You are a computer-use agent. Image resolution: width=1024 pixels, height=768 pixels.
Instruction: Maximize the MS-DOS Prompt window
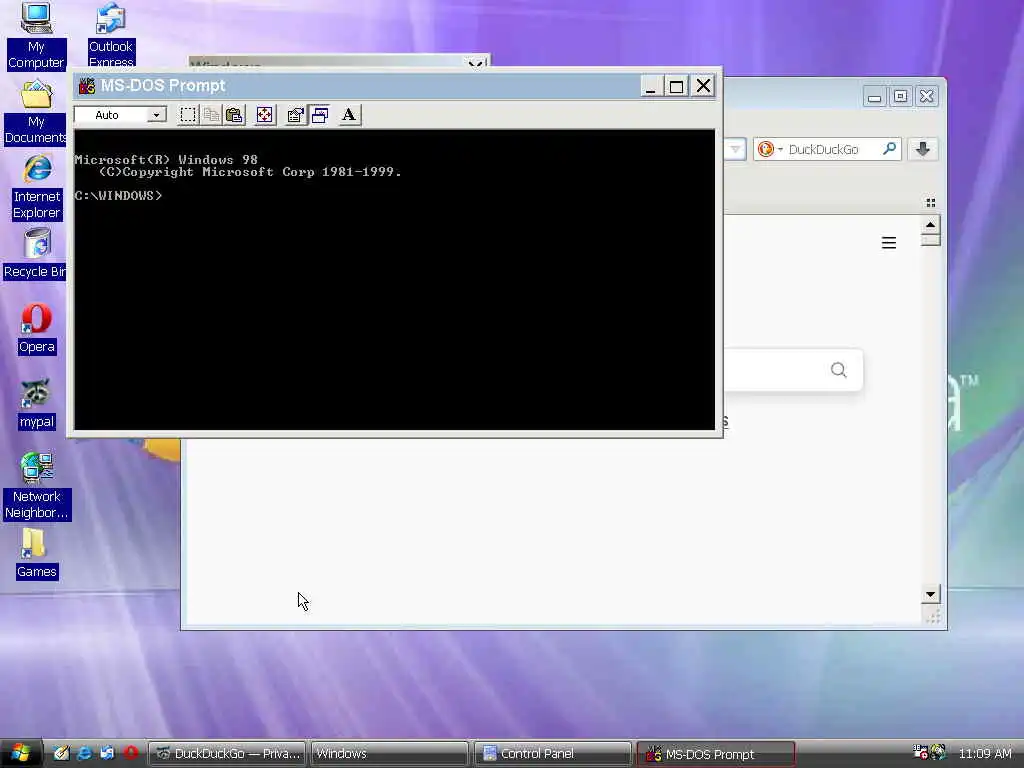(677, 86)
